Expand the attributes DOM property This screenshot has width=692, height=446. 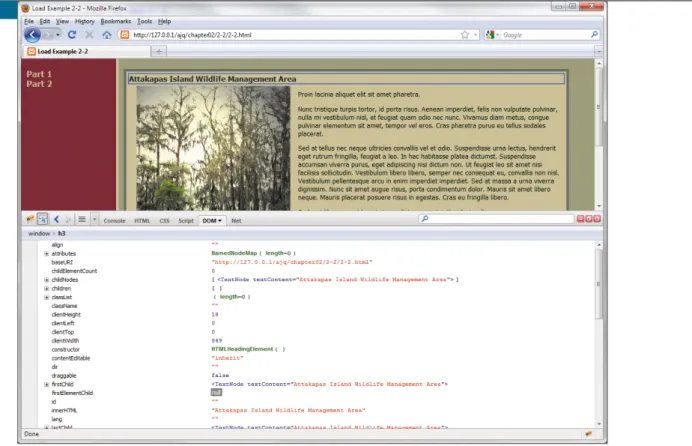click(x=46, y=254)
